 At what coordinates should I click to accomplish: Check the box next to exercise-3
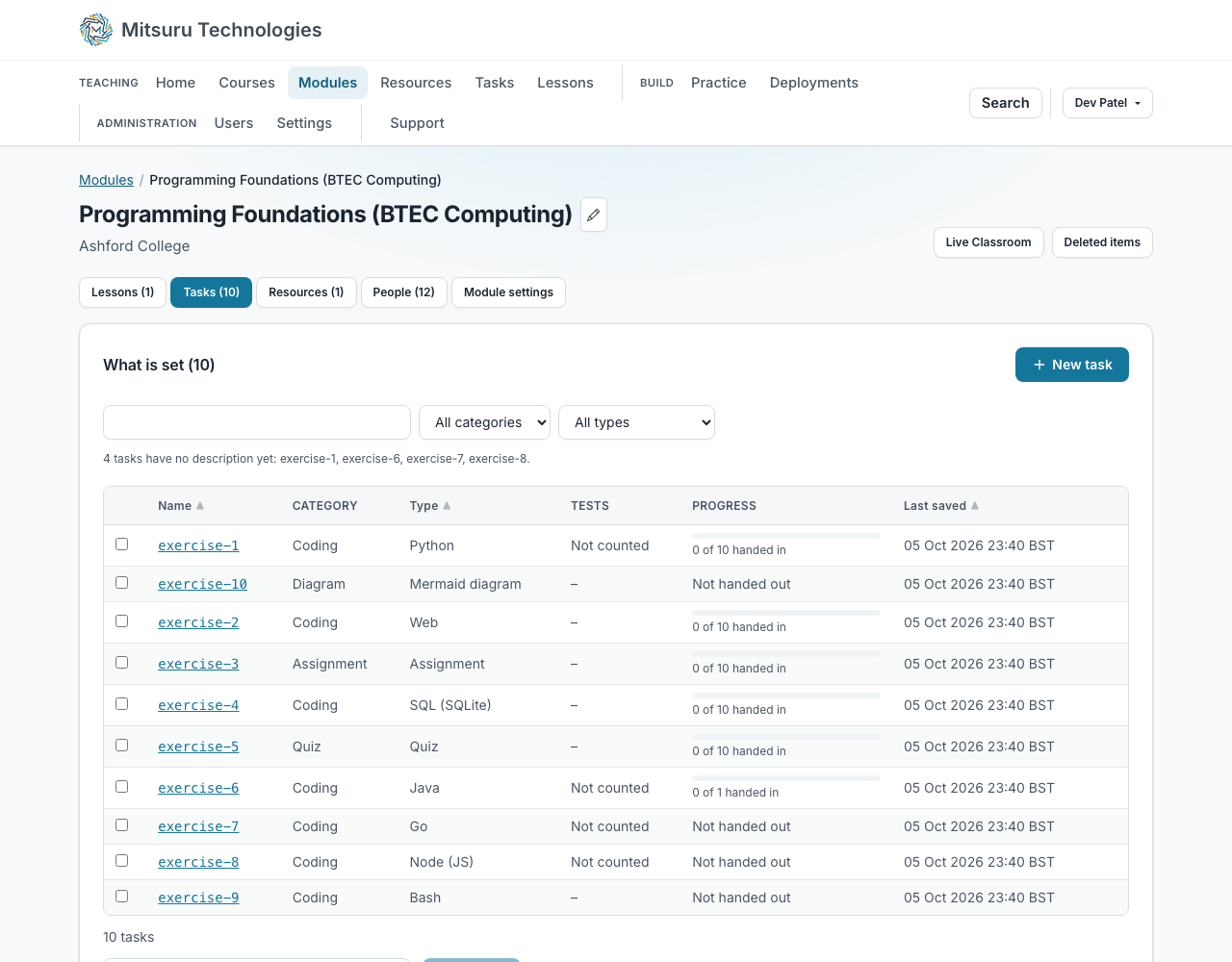(x=122, y=663)
